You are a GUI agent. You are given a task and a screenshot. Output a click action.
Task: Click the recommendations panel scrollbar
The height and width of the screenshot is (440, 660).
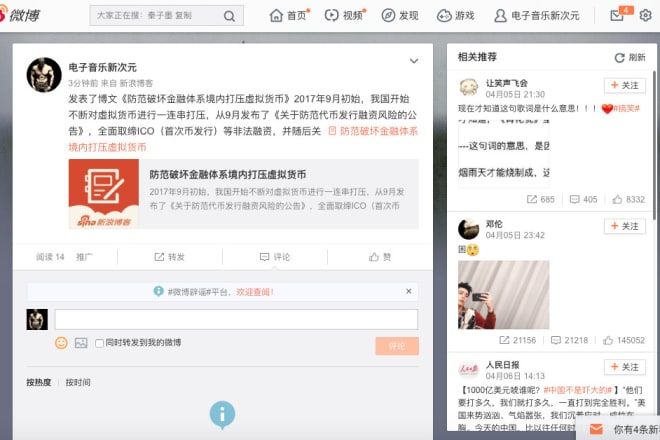point(654,145)
